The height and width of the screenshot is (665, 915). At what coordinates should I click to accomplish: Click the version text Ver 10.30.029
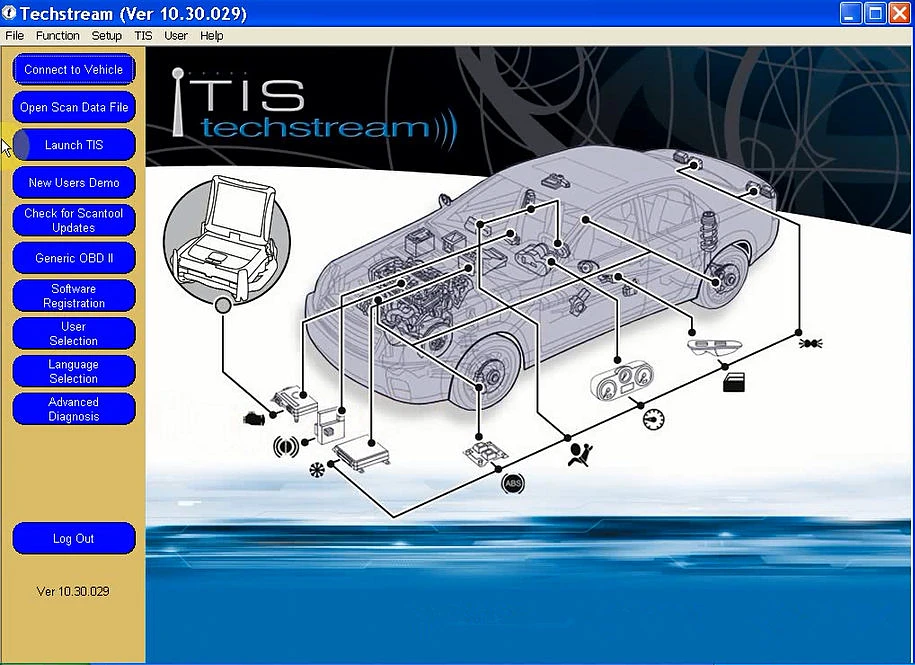(x=73, y=592)
